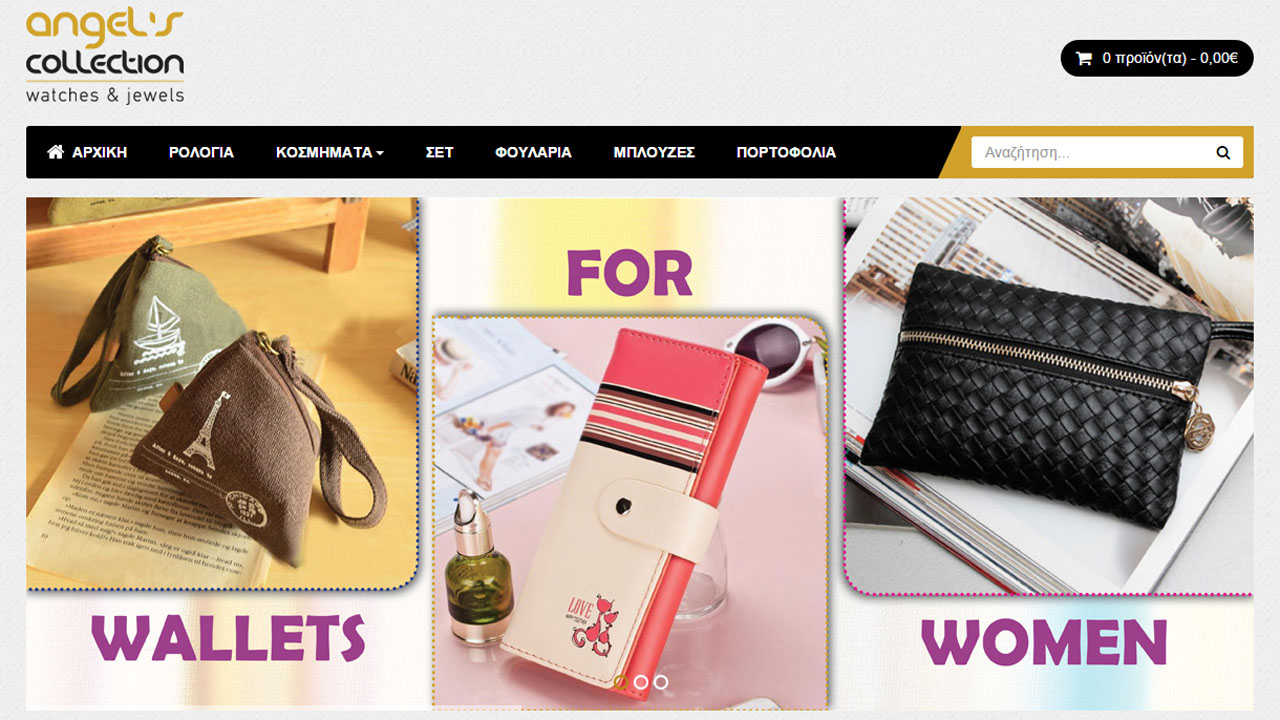Open the Angel's Collection logo
Image resolution: width=1280 pixels, height=720 pixels.
click(105, 55)
